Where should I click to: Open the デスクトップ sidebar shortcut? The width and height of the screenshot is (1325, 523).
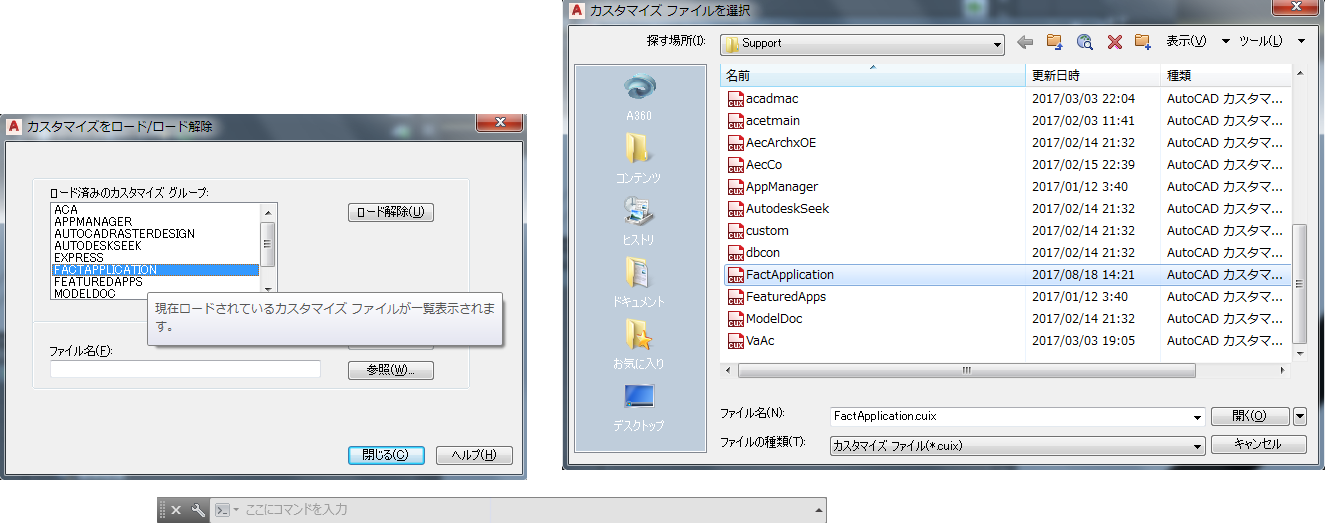click(639, 407)
